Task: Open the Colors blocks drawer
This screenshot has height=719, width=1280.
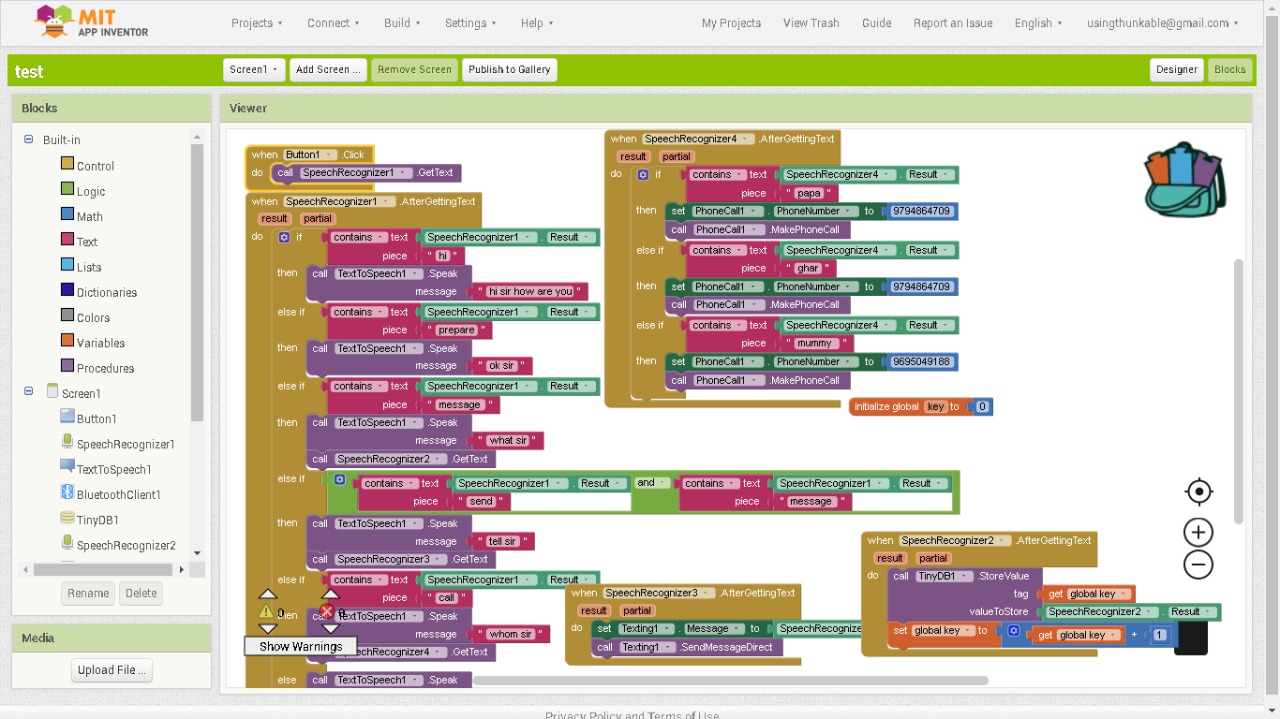Action: 89,317
